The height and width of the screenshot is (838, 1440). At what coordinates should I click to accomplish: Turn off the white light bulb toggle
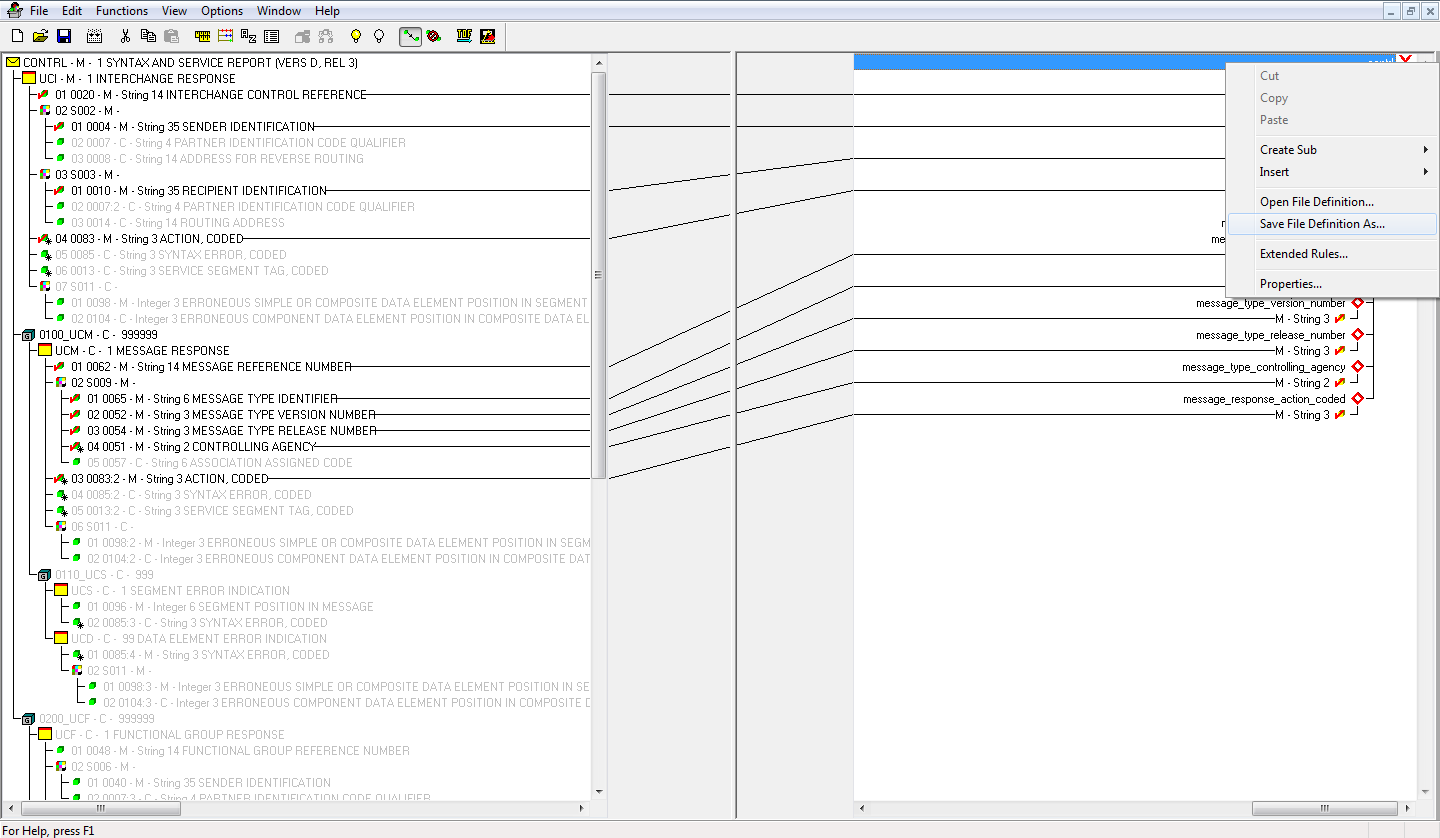point(378,36)
